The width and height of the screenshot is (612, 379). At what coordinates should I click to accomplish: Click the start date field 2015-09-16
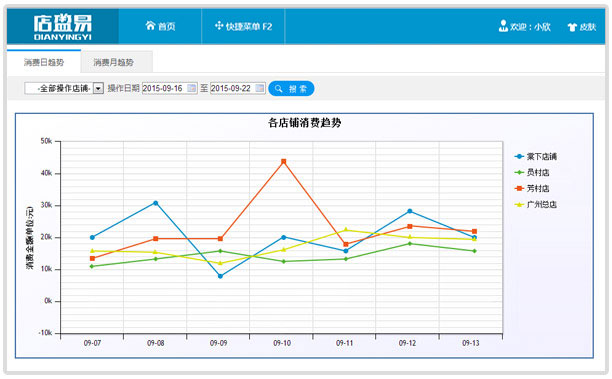pyautogui.click(x=170, y=88)
